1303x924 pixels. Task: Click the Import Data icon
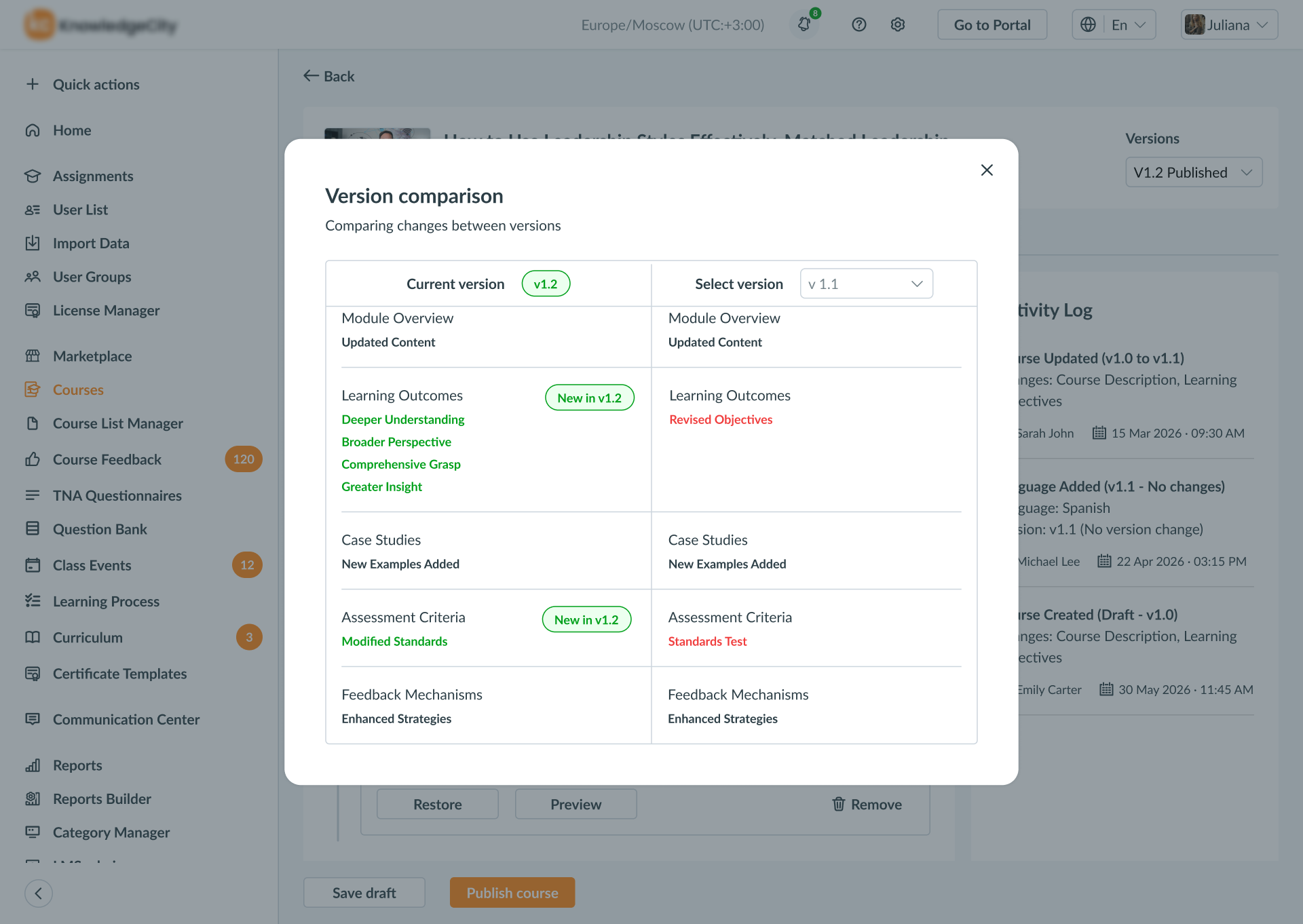pyautogui.click(x=33, y=243)
